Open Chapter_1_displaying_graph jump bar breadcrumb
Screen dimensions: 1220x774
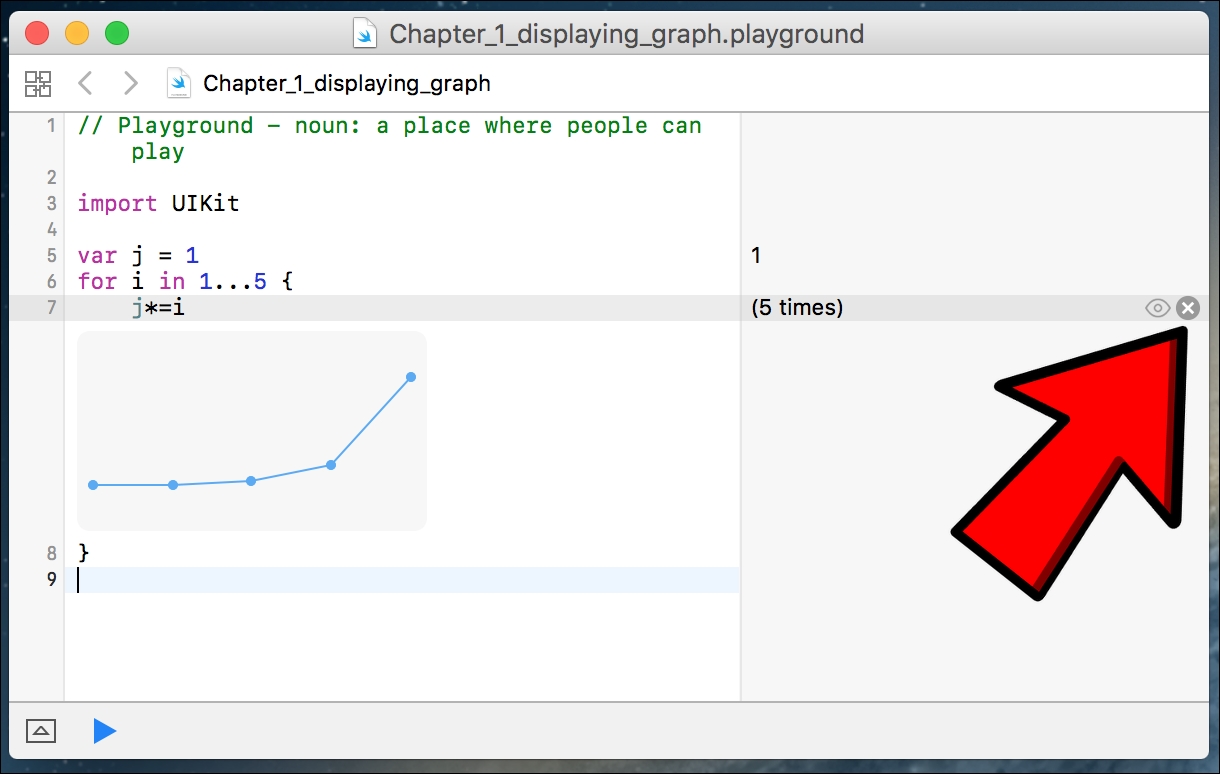(346, 83)
